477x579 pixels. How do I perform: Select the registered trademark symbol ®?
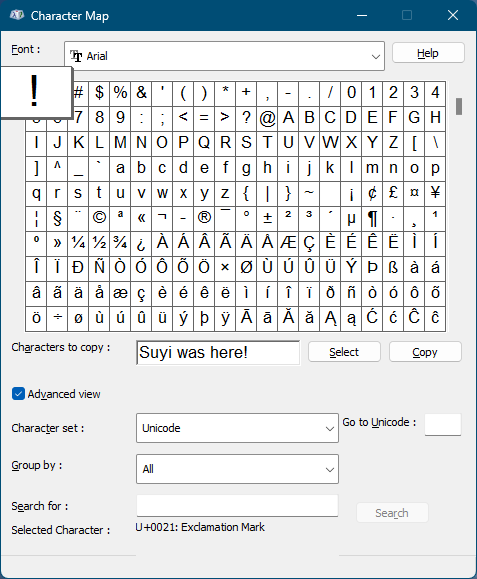coord(204,218)
